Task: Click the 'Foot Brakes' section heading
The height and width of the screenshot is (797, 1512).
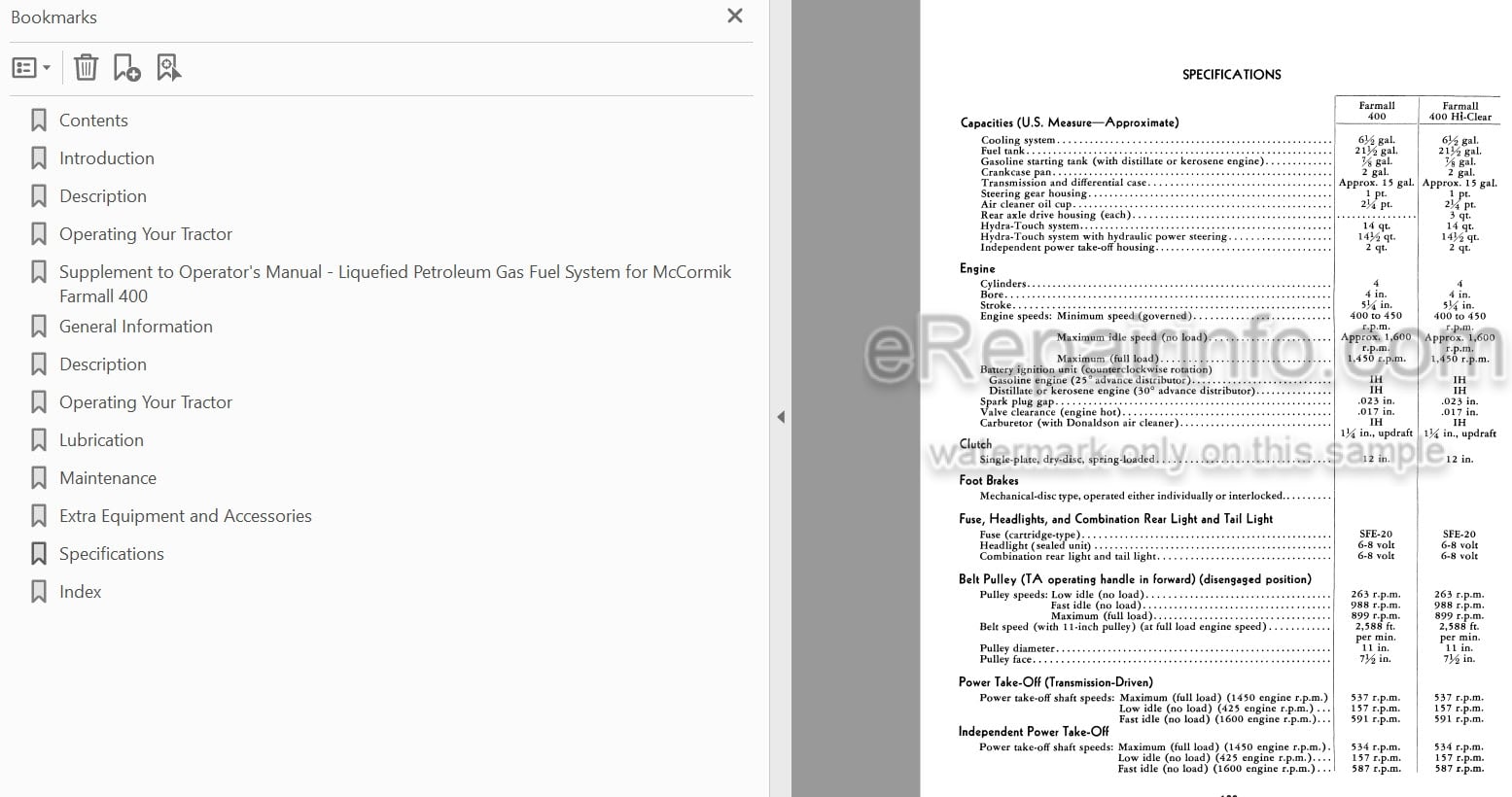Action: [989, 480]
